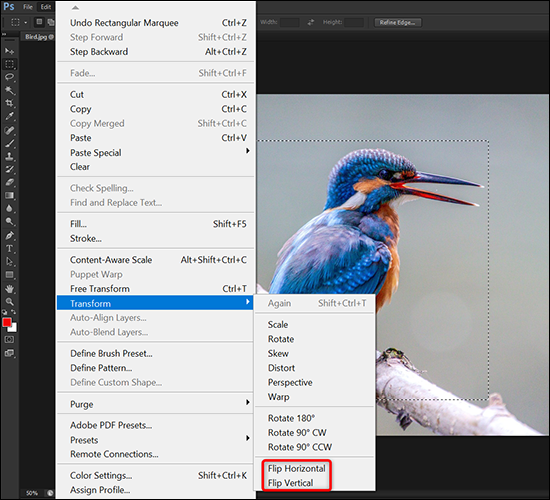Open the File menu
Viewport: 550px width, 500px height.
28,7
